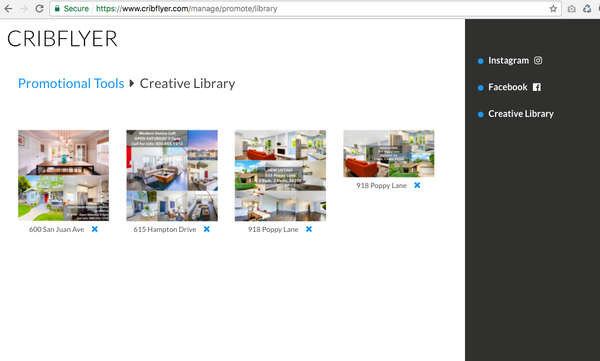600x361 pixels.
Task: Open Facebook in the sidebar menu
Action: [x=508, y=87]
